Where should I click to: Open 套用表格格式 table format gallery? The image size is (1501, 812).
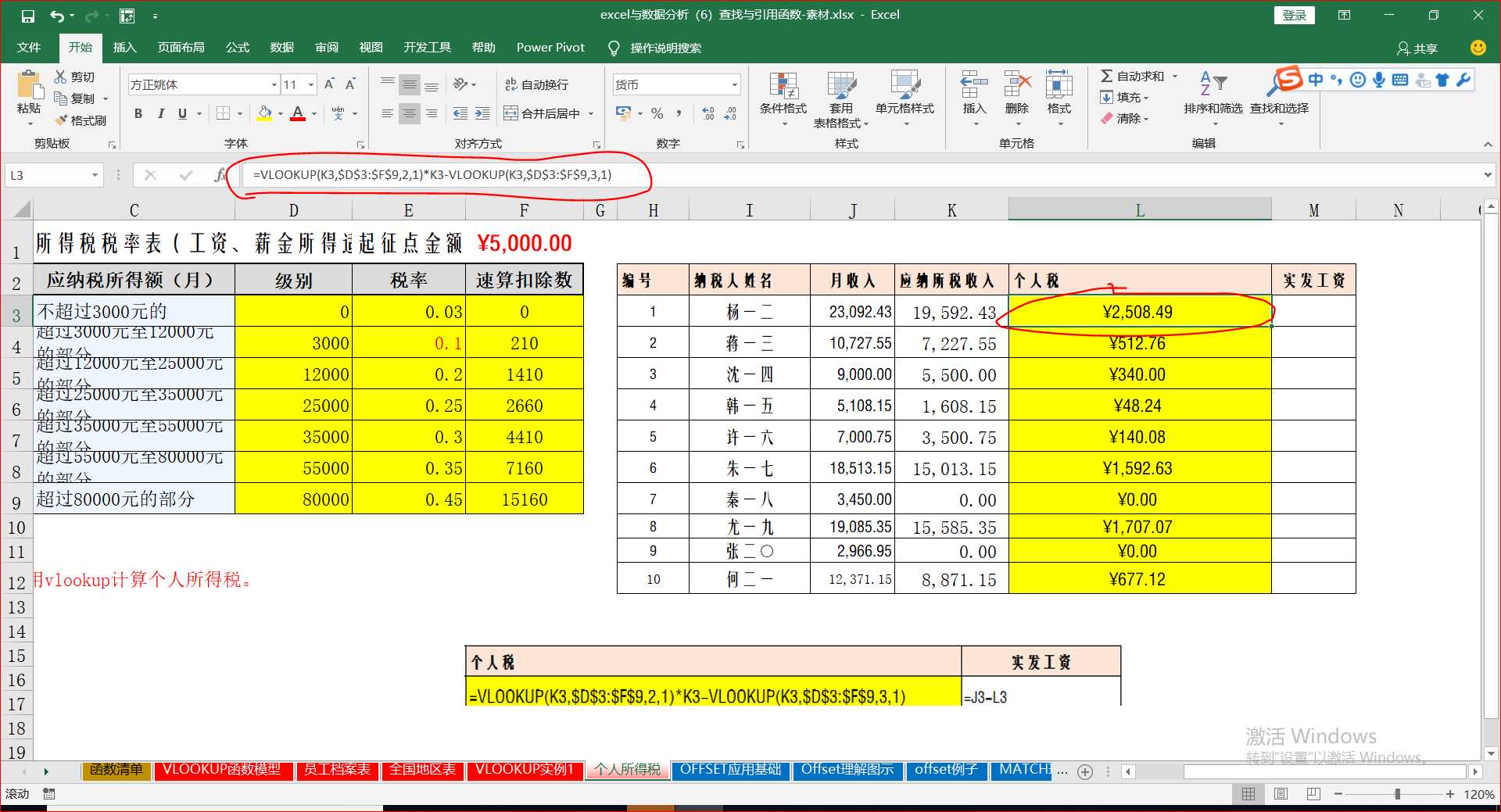(x=841, y=98)
